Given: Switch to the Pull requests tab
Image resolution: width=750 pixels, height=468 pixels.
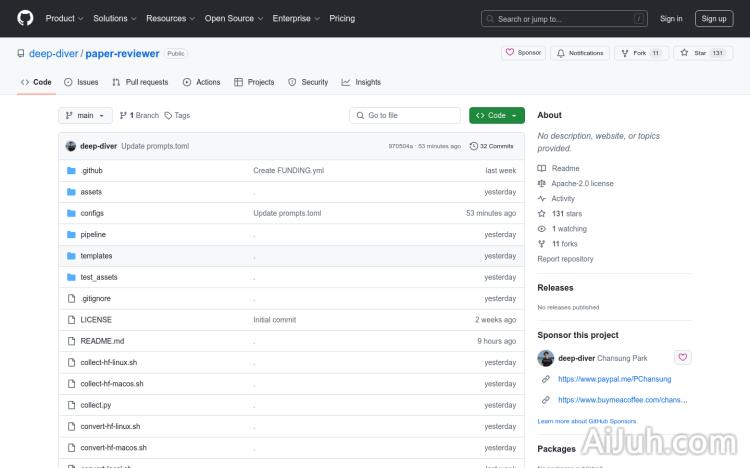Looking at the screenshot, I should click(140, 82).
